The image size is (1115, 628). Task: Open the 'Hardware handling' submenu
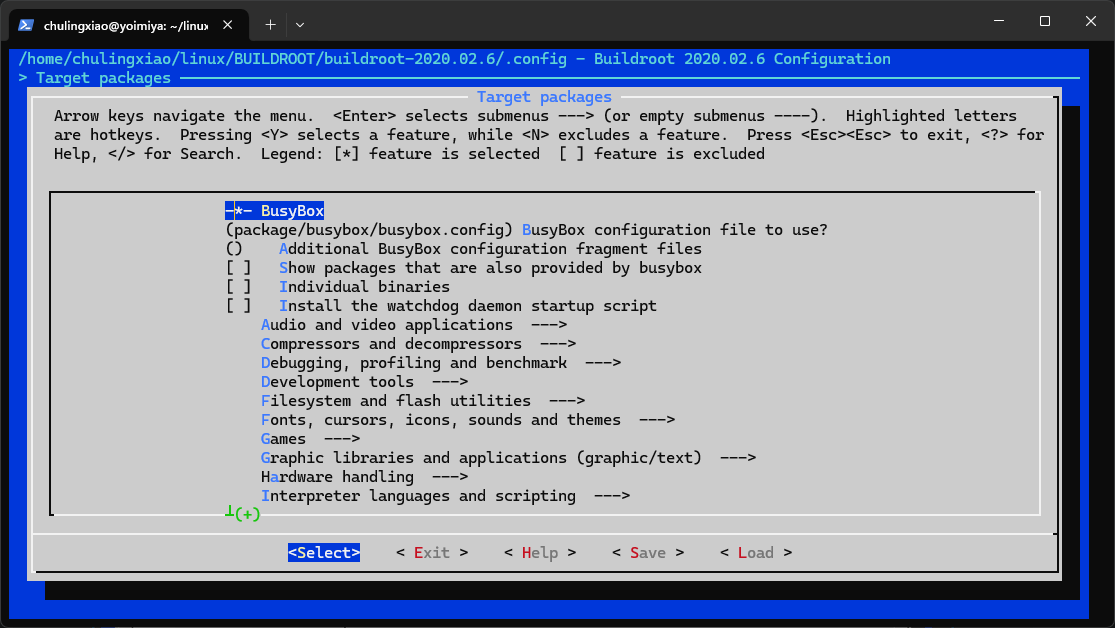click(x=364, y=477)
